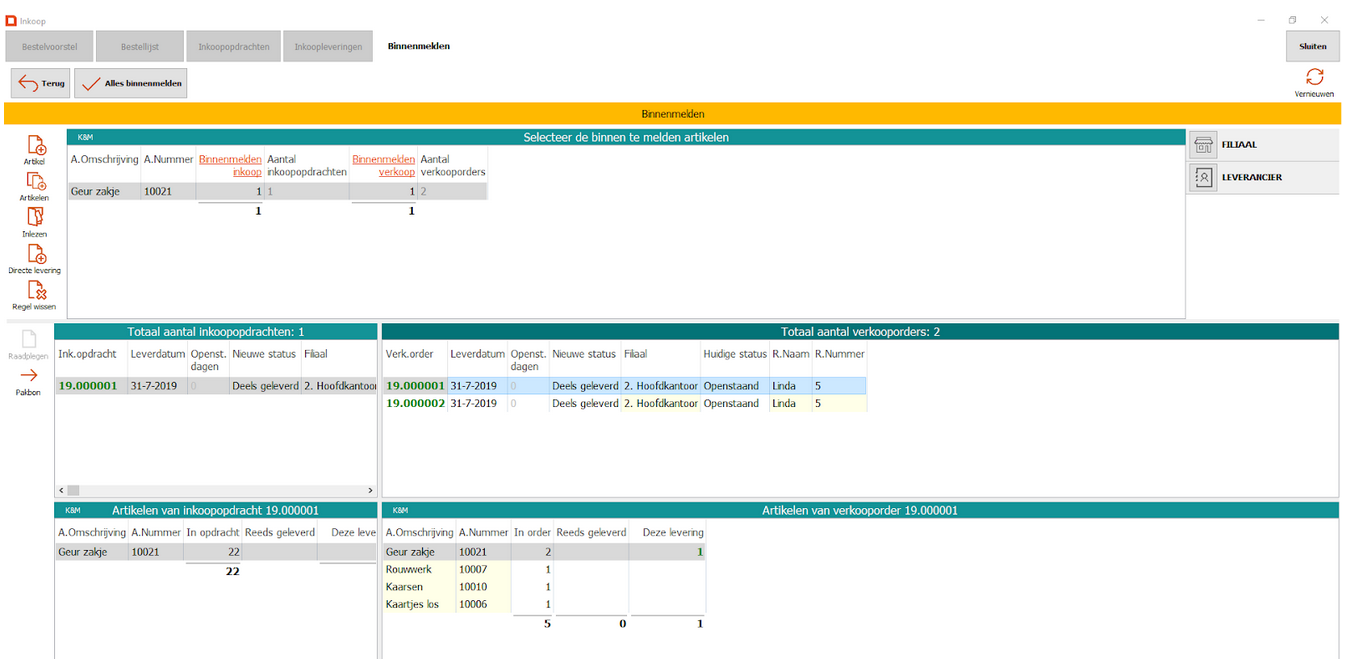Refresh using the Vernieuwen icon
The width and height of the screenshot is (1355, 659).
1314,78
